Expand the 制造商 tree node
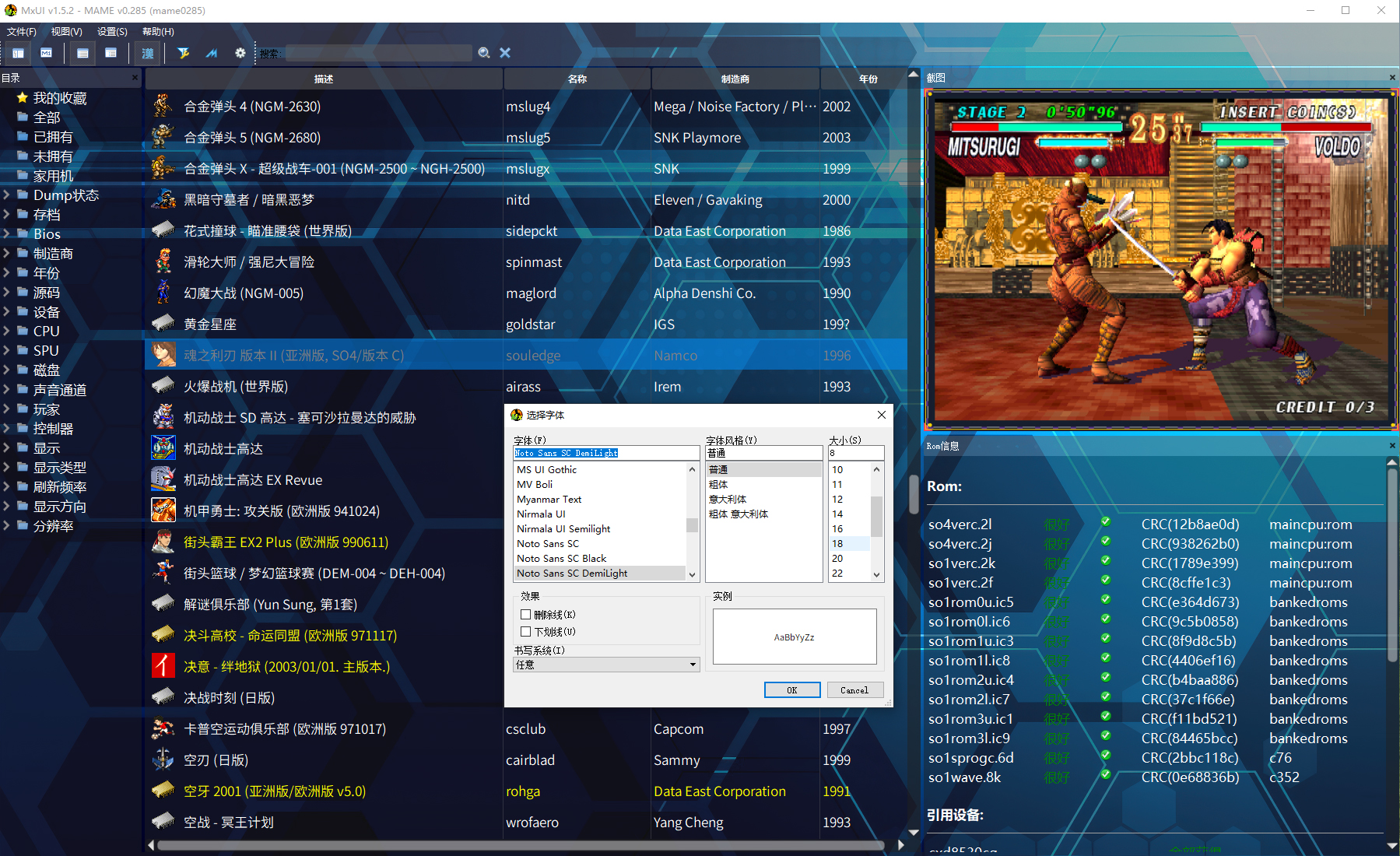1400x856 pixels. [7, 254]
